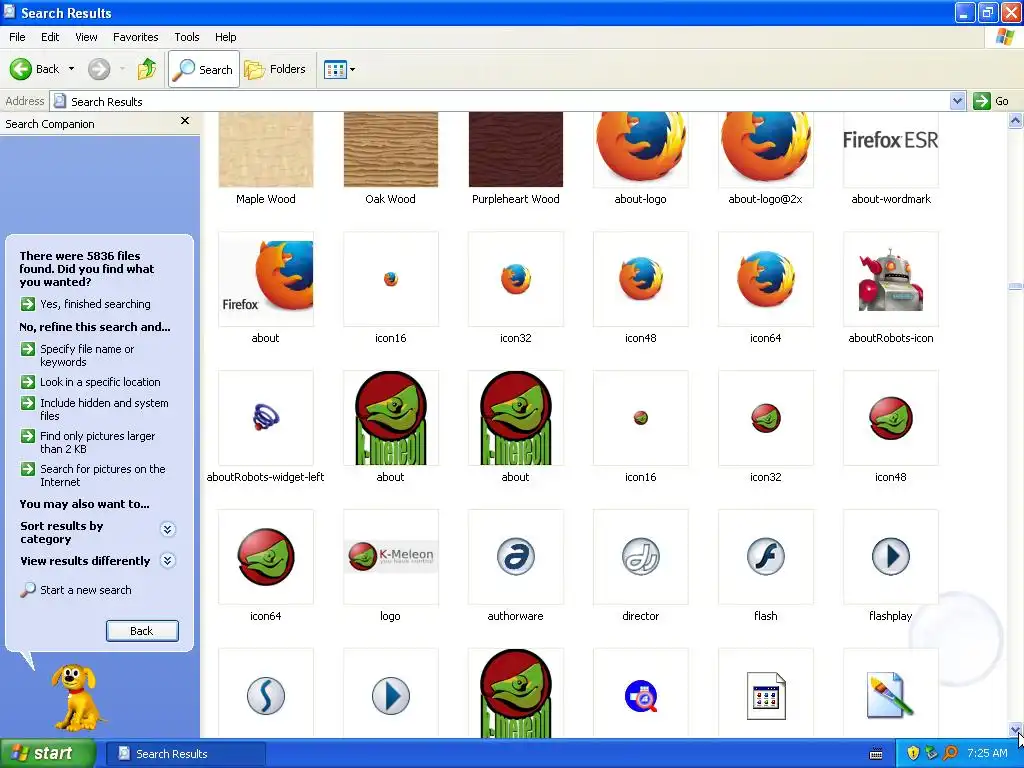Select the Firefox icon16 file

point(391,279)
